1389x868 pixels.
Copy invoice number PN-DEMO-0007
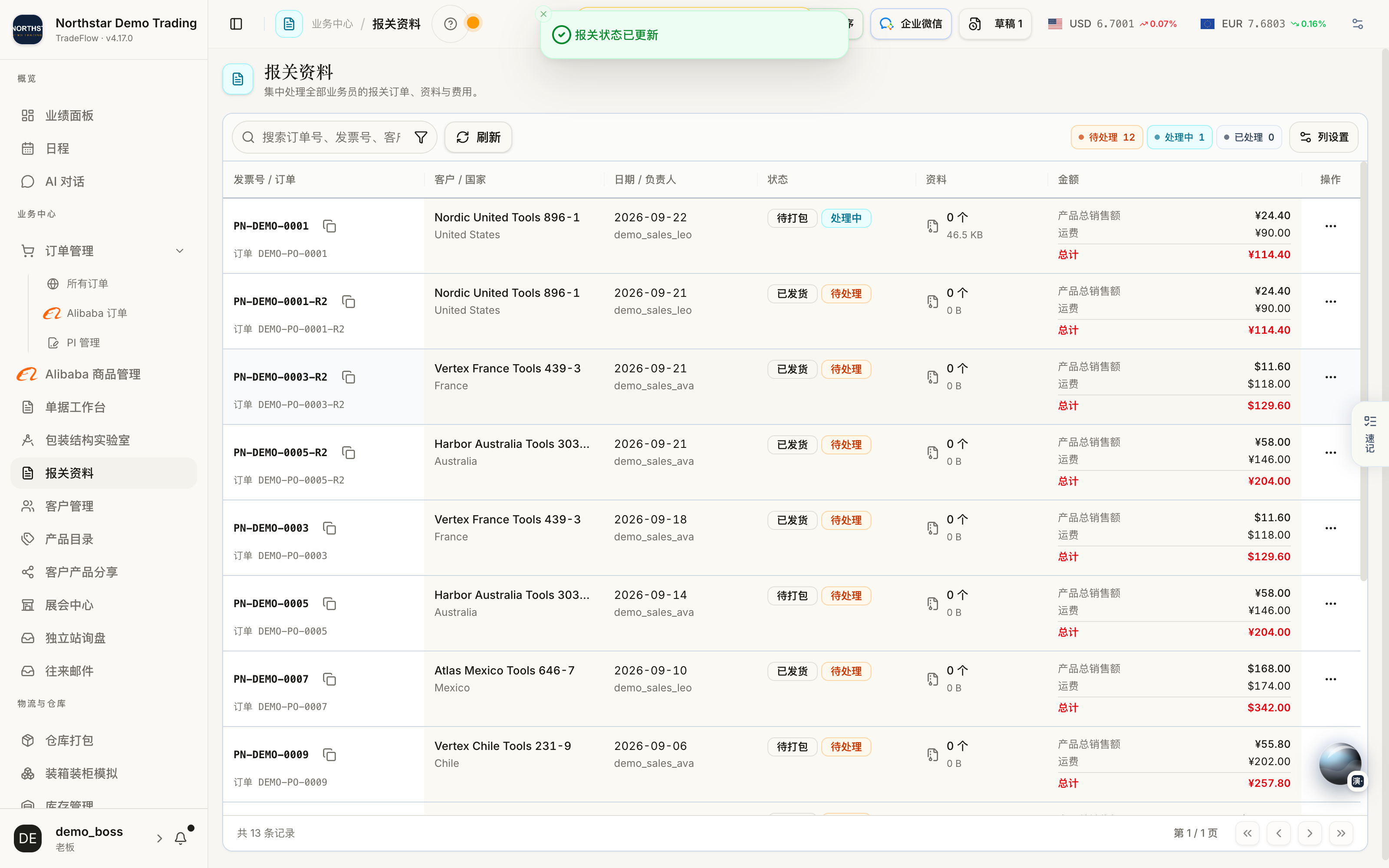329,679
